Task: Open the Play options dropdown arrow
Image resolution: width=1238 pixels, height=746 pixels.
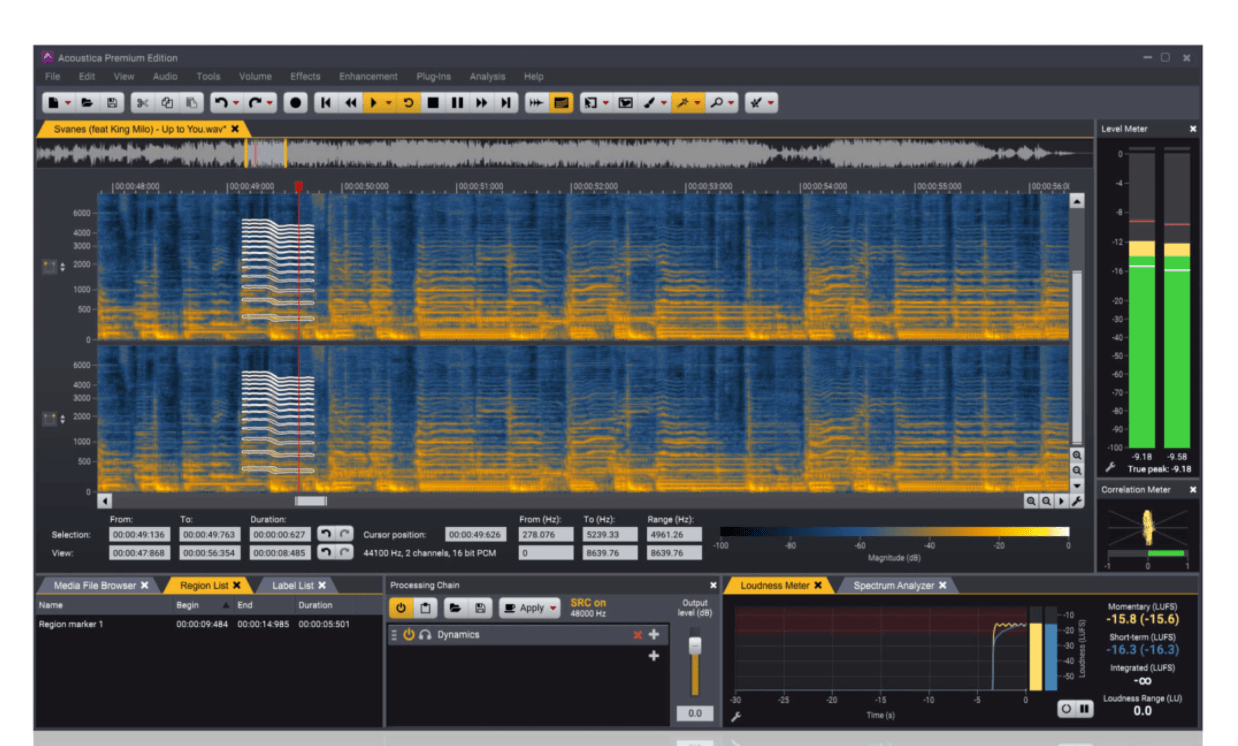Action: (388, 102)
